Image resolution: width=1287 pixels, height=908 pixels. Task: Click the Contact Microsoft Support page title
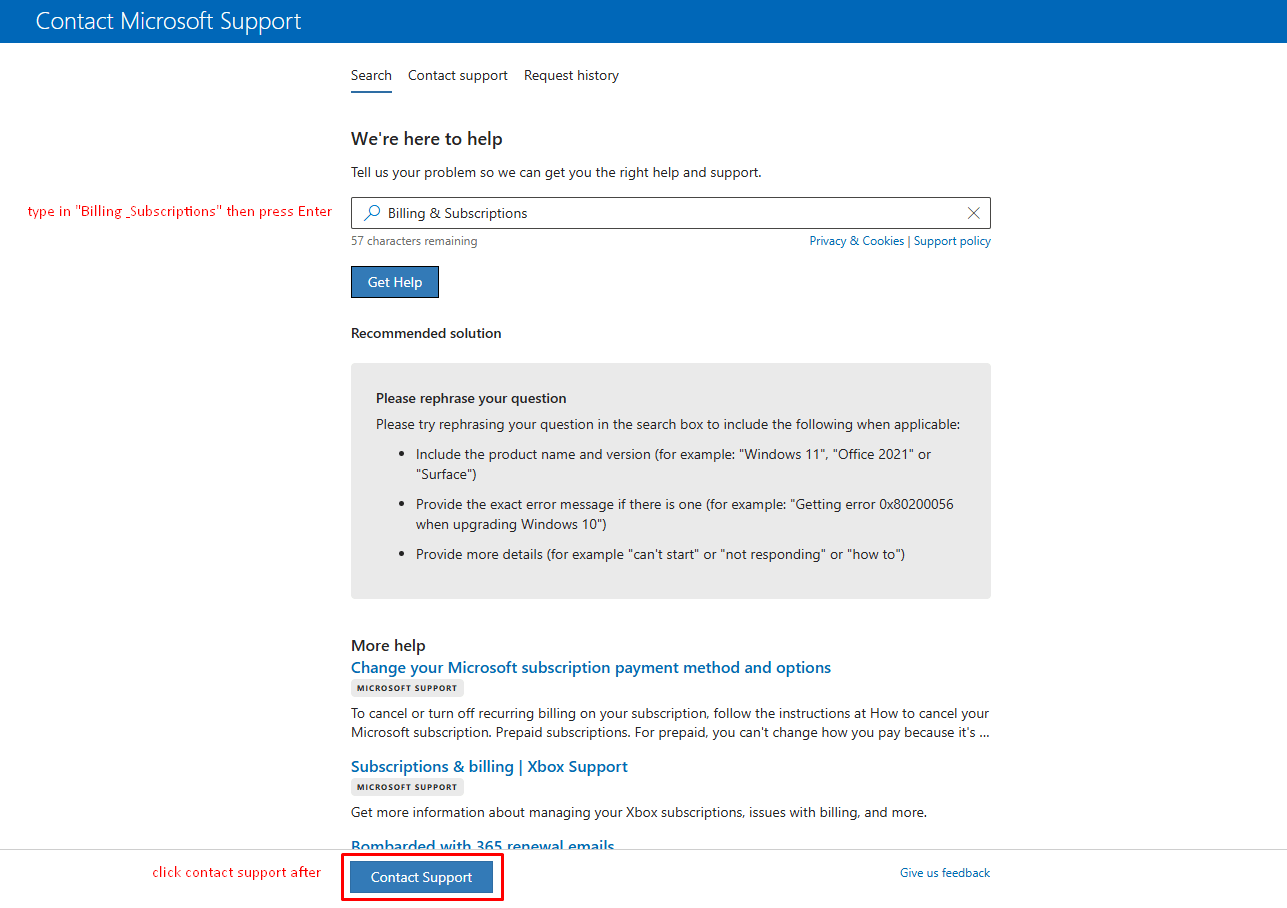(x=169, y=21)
